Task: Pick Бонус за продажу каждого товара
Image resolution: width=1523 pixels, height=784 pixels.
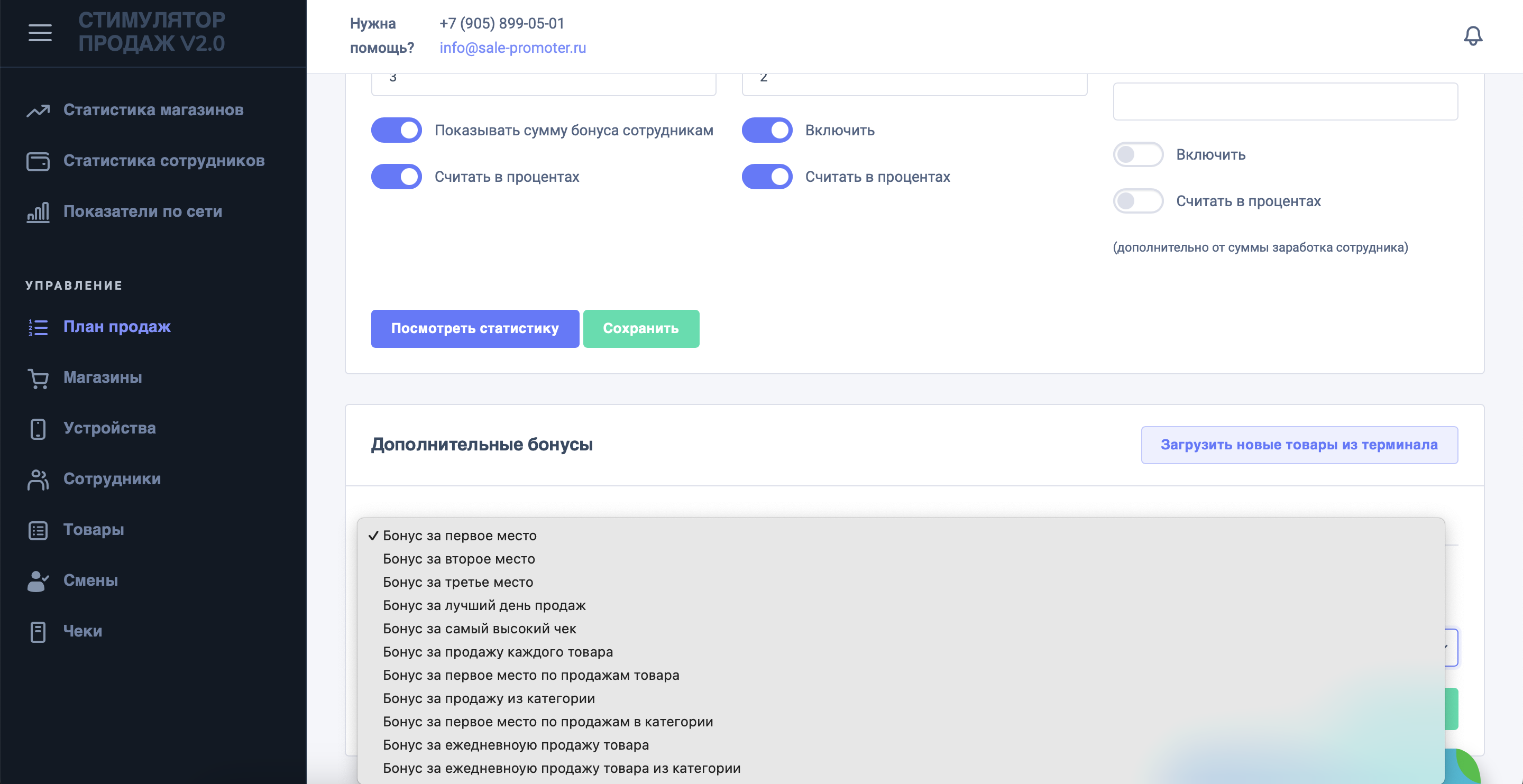Action: click(x=901, y=652)
